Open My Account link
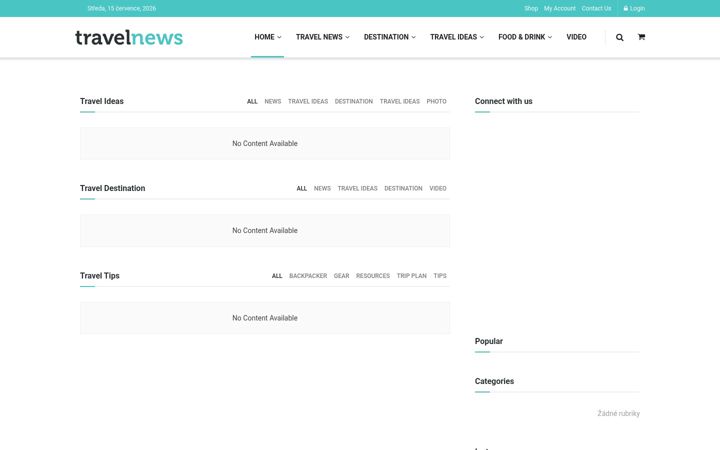The width and height of the screenshot is (720, 450). pos(560,8)
